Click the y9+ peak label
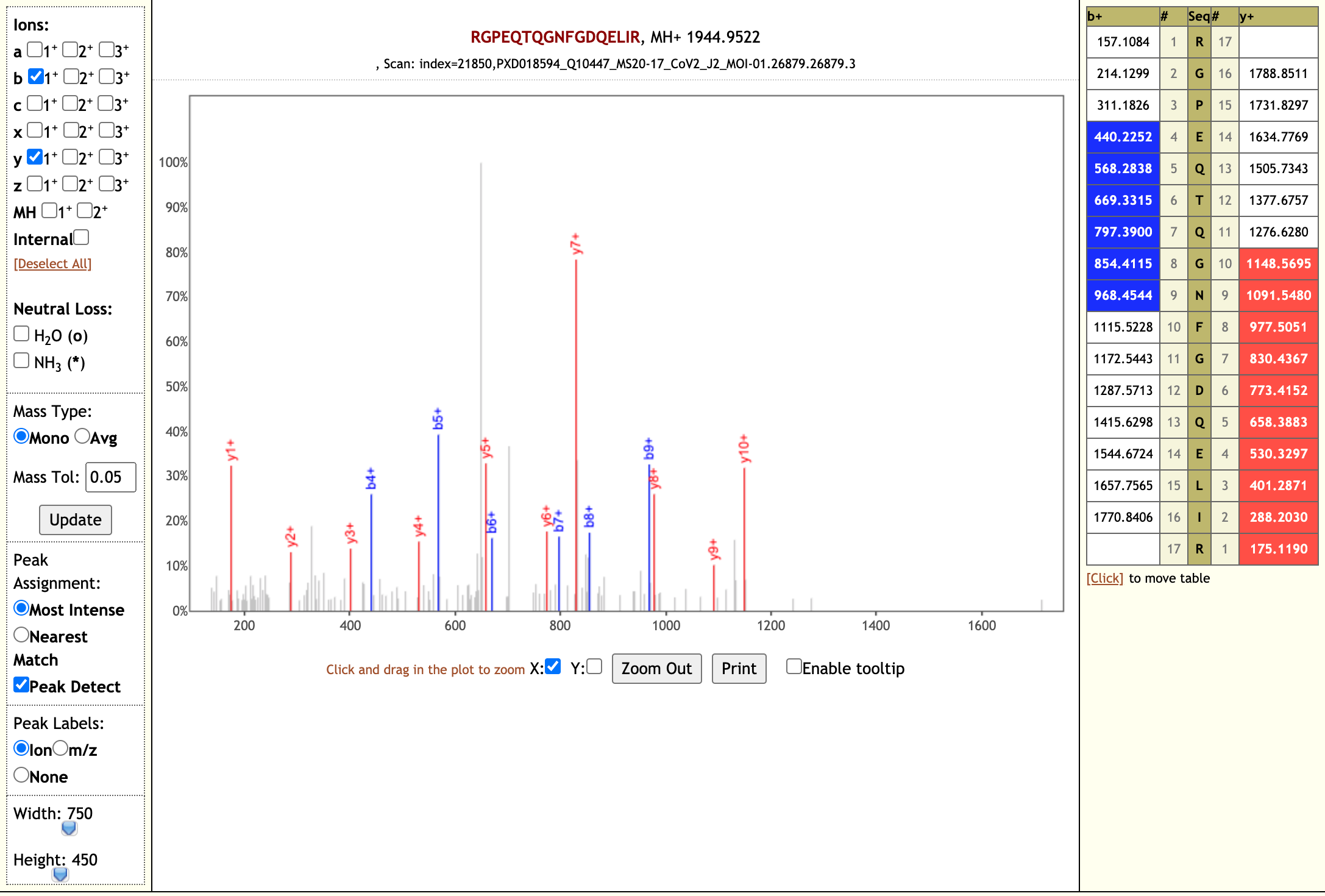Image resolution: width=1325 pixels, height=896 pixels. [714, 549]
